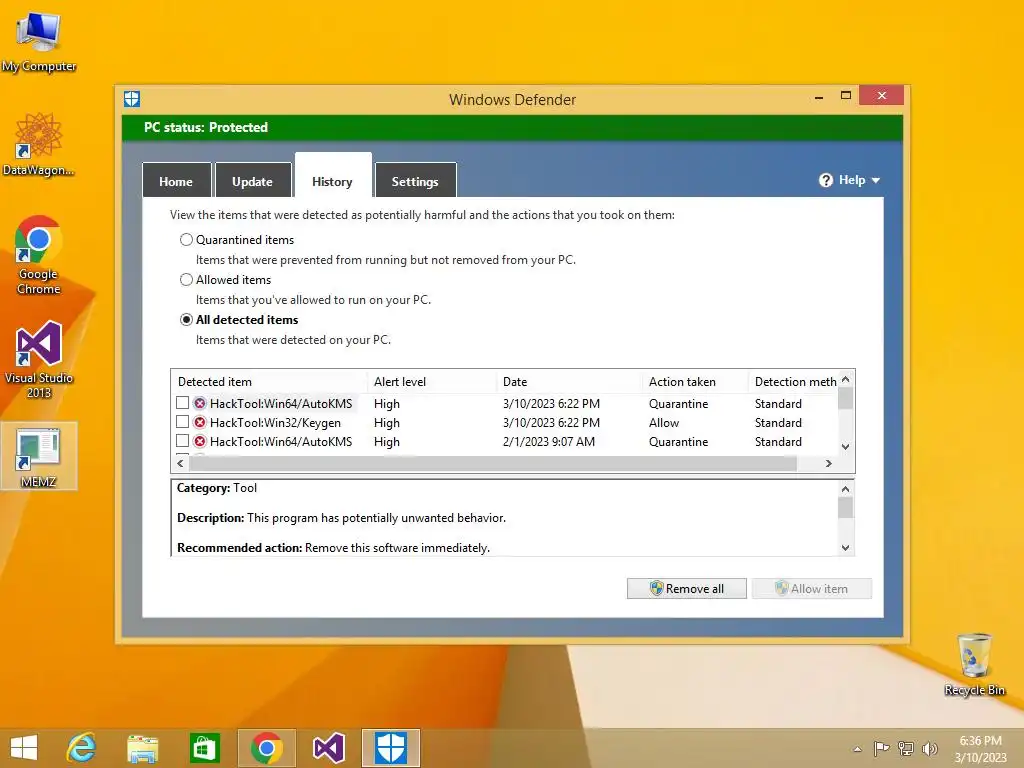
Task: Click the 2/1/2023 9:07 AM date cell
Action: 549,441
